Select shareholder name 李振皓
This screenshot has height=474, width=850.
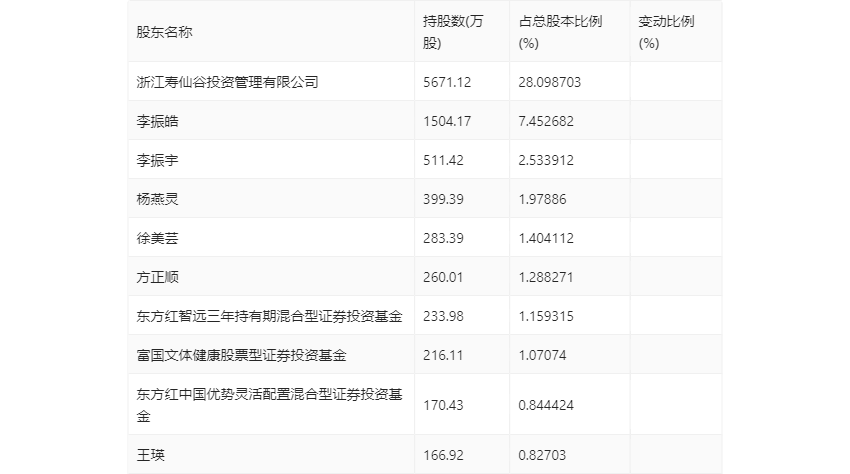157,121
